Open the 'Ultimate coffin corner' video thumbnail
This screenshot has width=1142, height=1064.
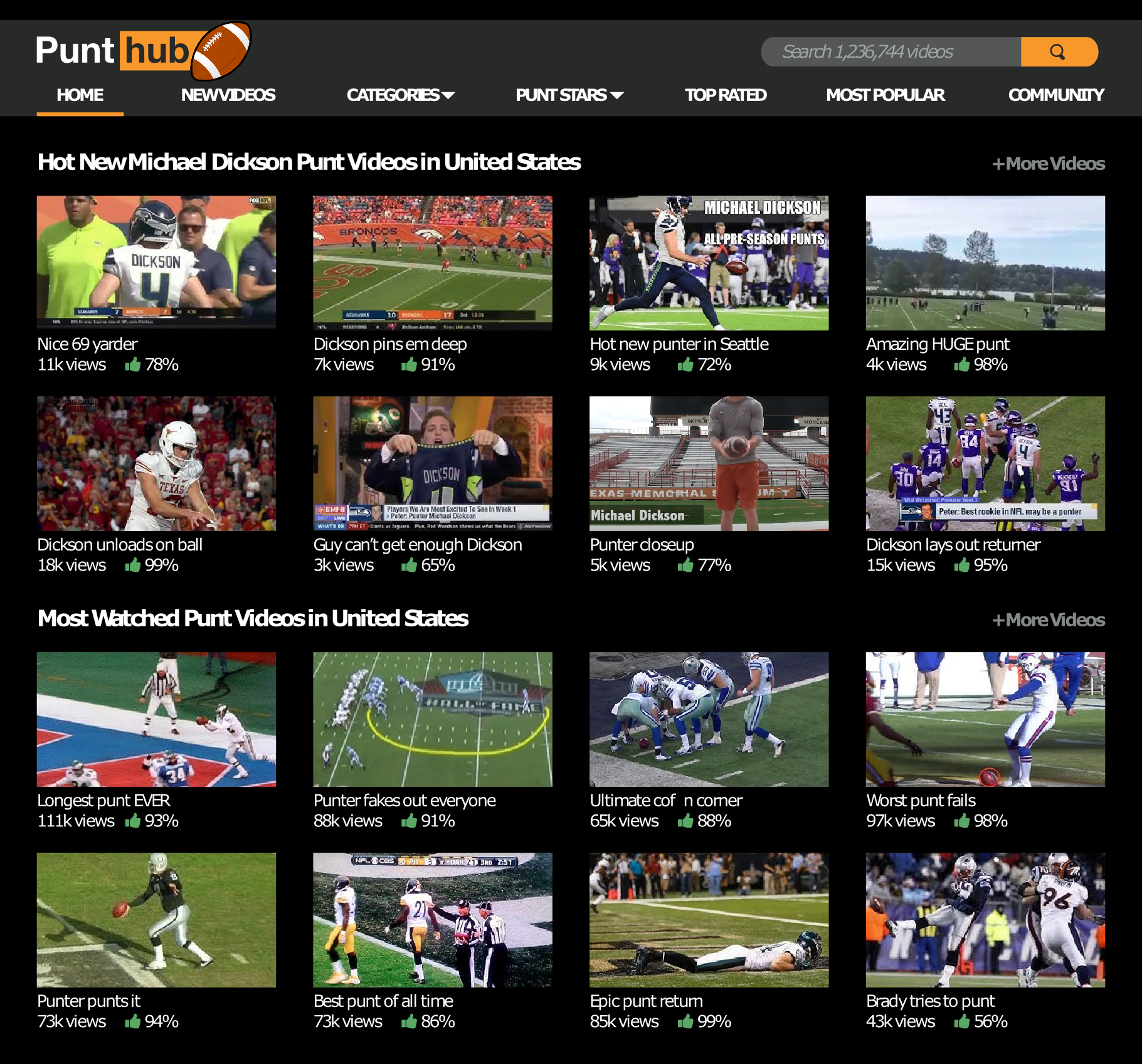click(709, 719)
